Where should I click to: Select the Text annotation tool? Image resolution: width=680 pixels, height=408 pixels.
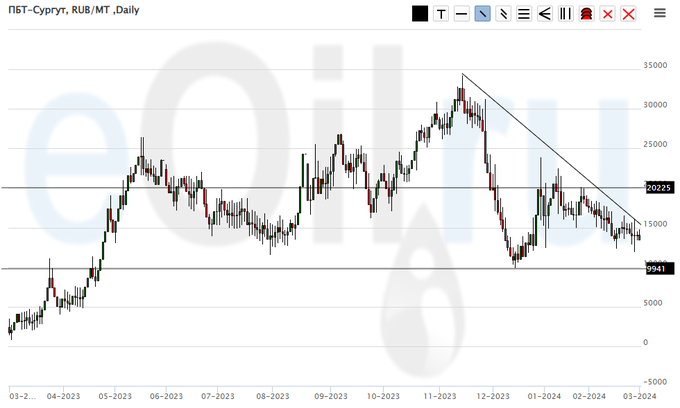(440, 14)
